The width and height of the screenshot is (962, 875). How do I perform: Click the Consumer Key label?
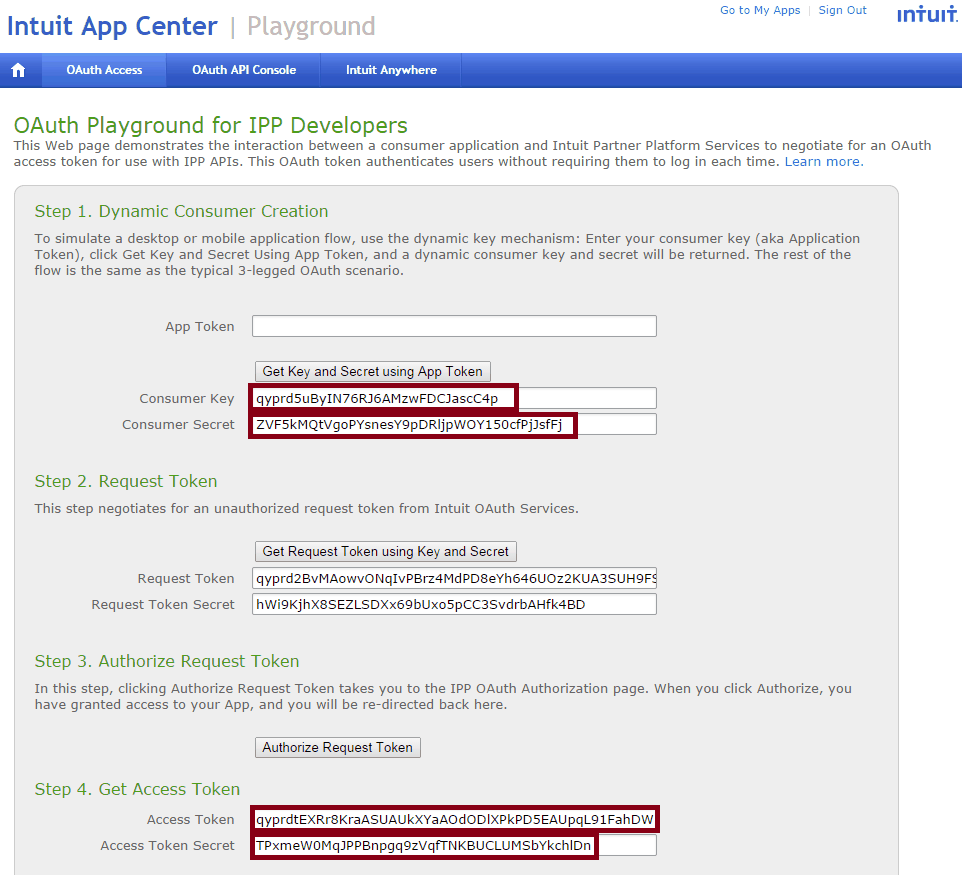[x=187, y=398]
